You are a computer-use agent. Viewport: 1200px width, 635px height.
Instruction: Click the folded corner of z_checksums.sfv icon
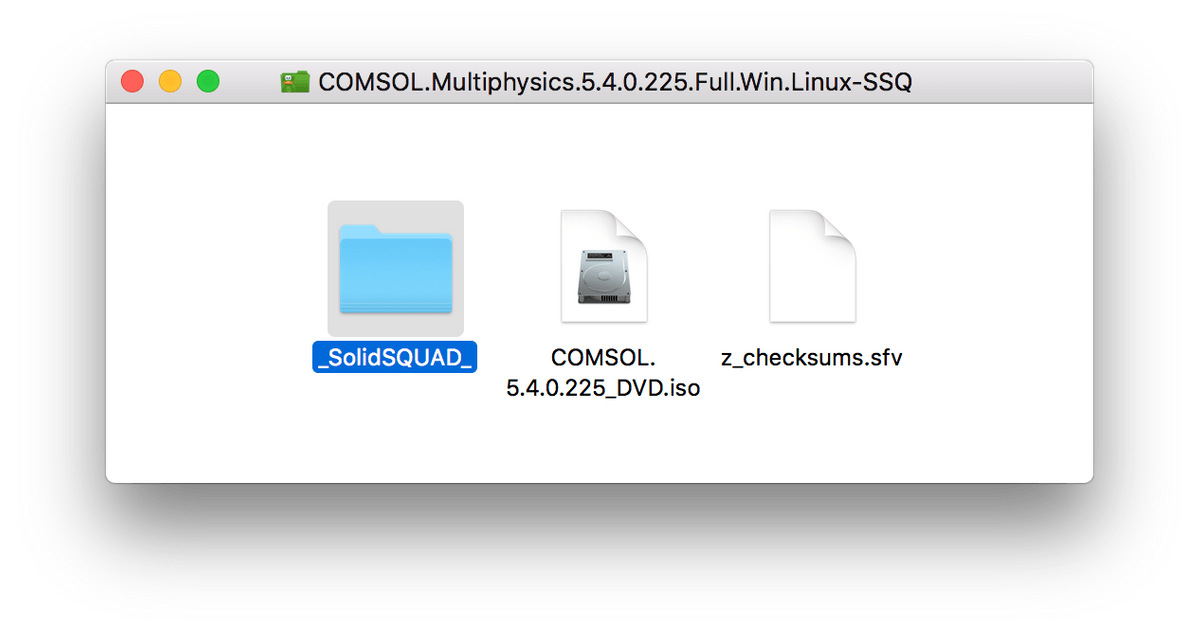click(x=840, y=225)
